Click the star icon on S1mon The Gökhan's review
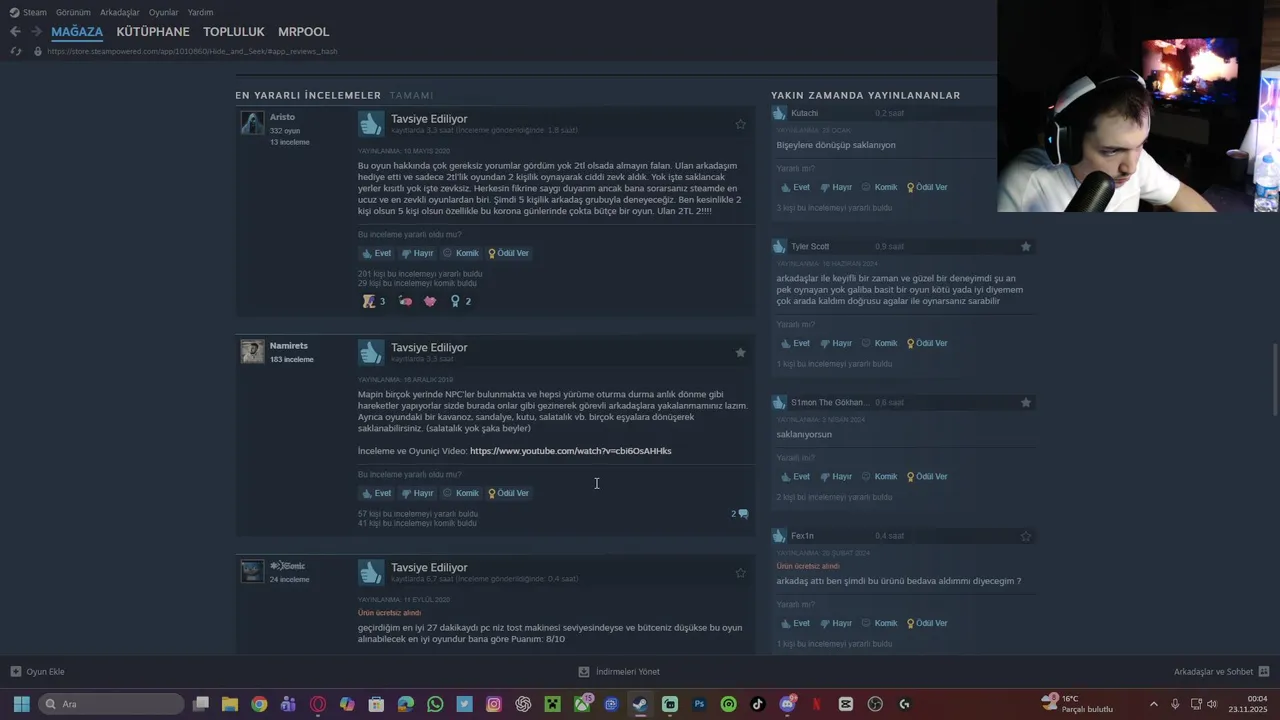The image size is (1280, 720). point(1026,402)
